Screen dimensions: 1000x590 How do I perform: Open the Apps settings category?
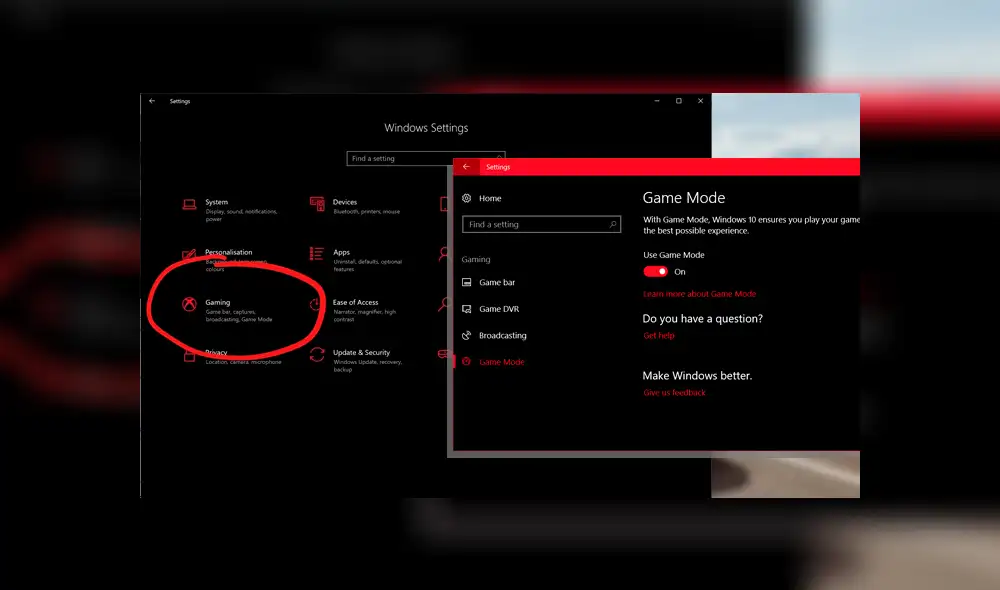point(342,253)
